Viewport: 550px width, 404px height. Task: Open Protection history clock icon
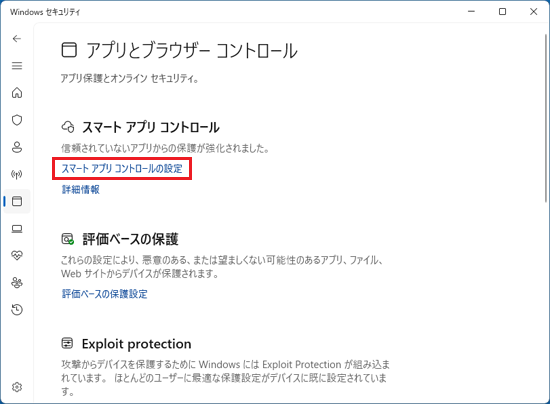[x=17, y=309]
